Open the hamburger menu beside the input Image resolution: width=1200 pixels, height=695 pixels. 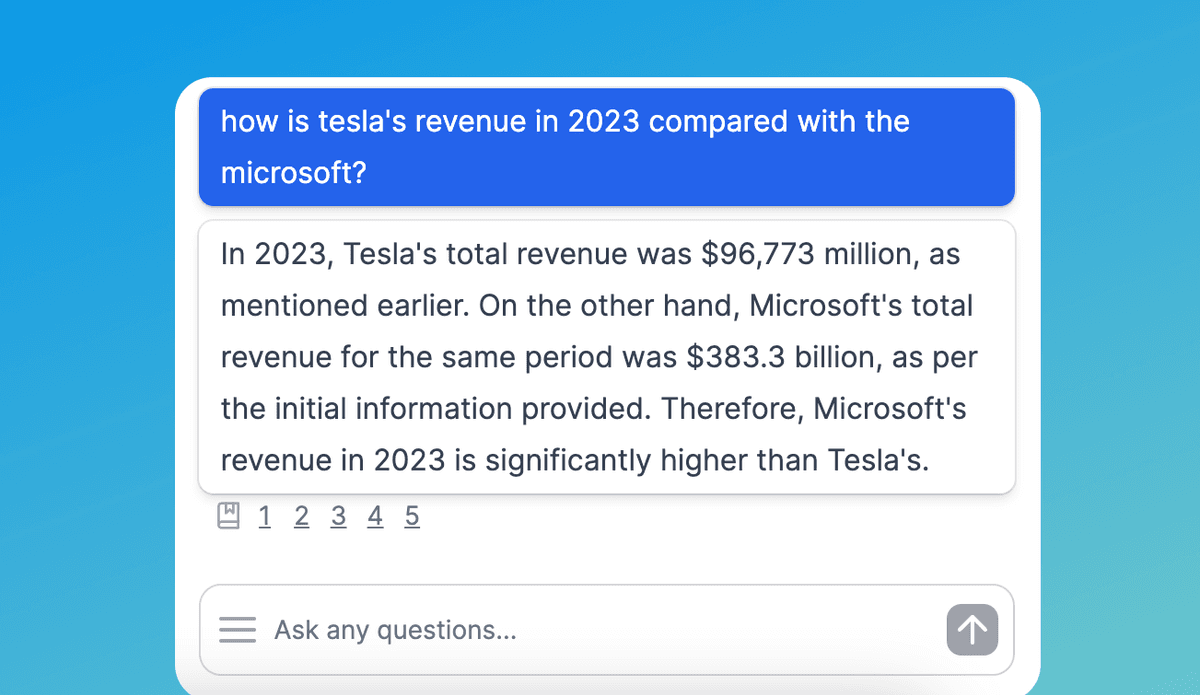(x=238, y=630)
